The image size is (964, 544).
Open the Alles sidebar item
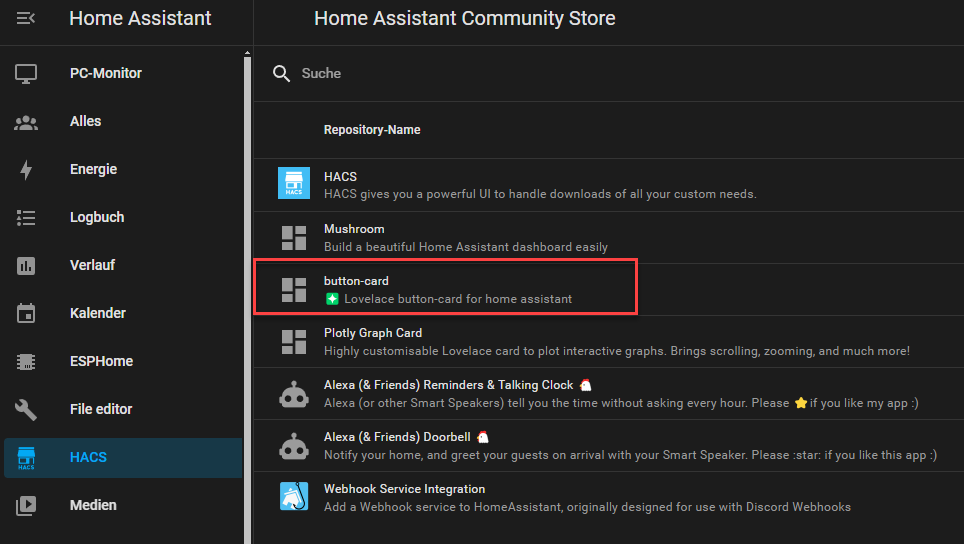[x=85, y=121]
